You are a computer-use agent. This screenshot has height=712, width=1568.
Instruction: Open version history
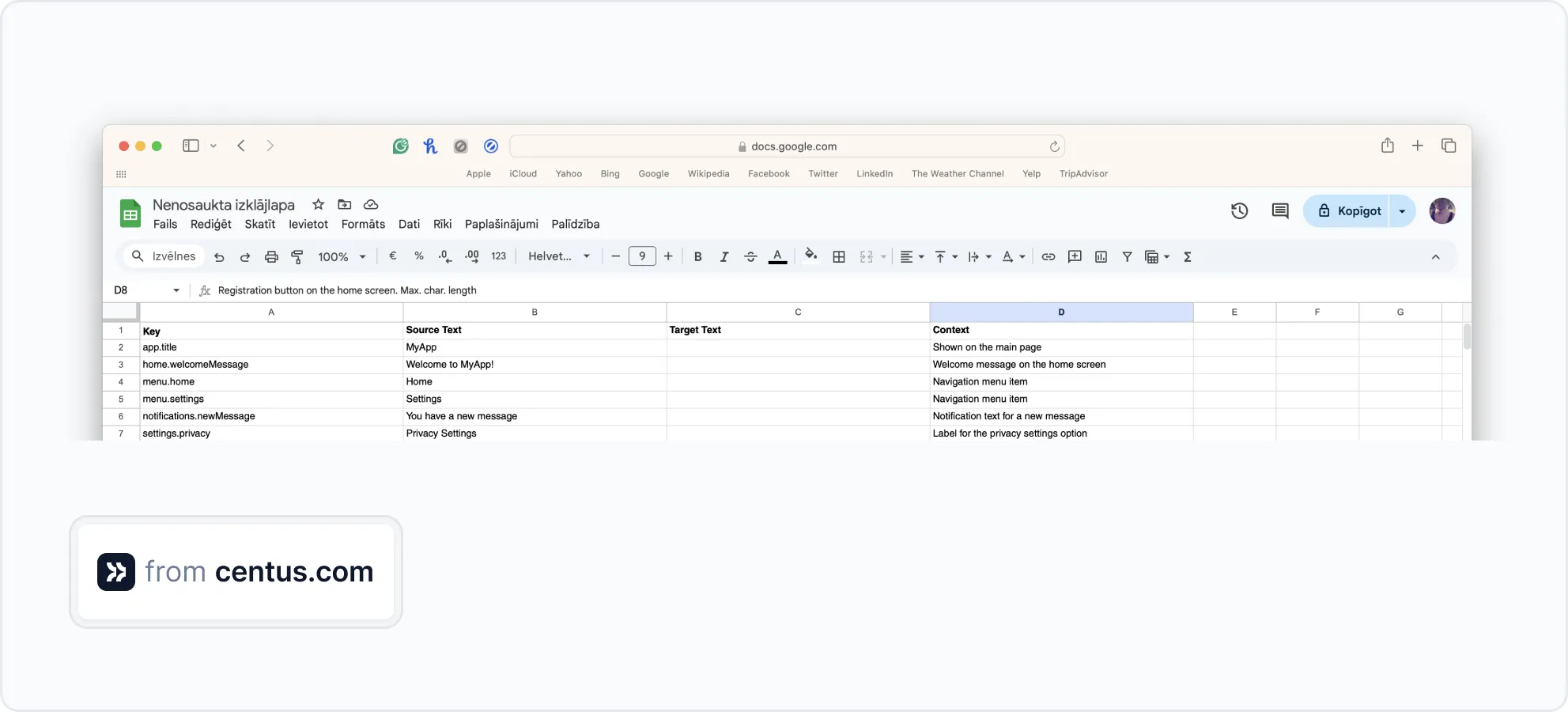pos(1239,210)
